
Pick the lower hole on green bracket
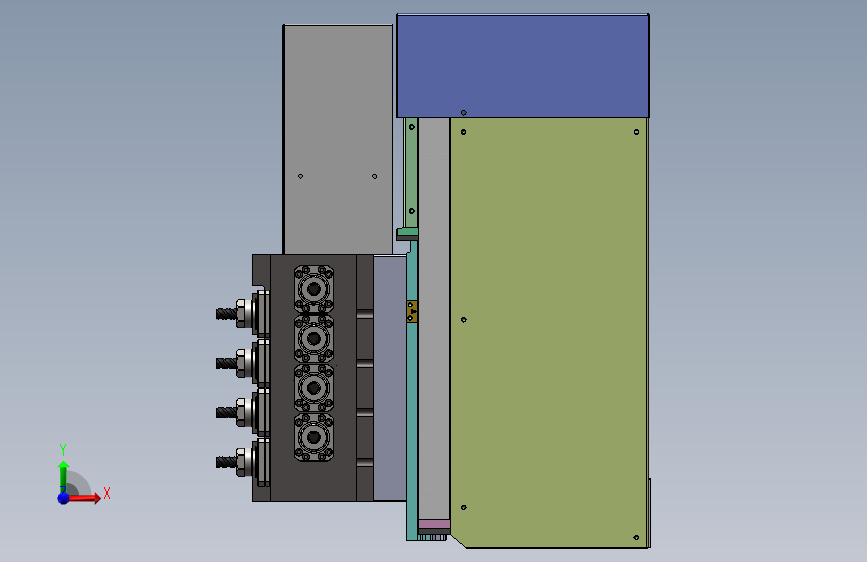tap(411, 211)
